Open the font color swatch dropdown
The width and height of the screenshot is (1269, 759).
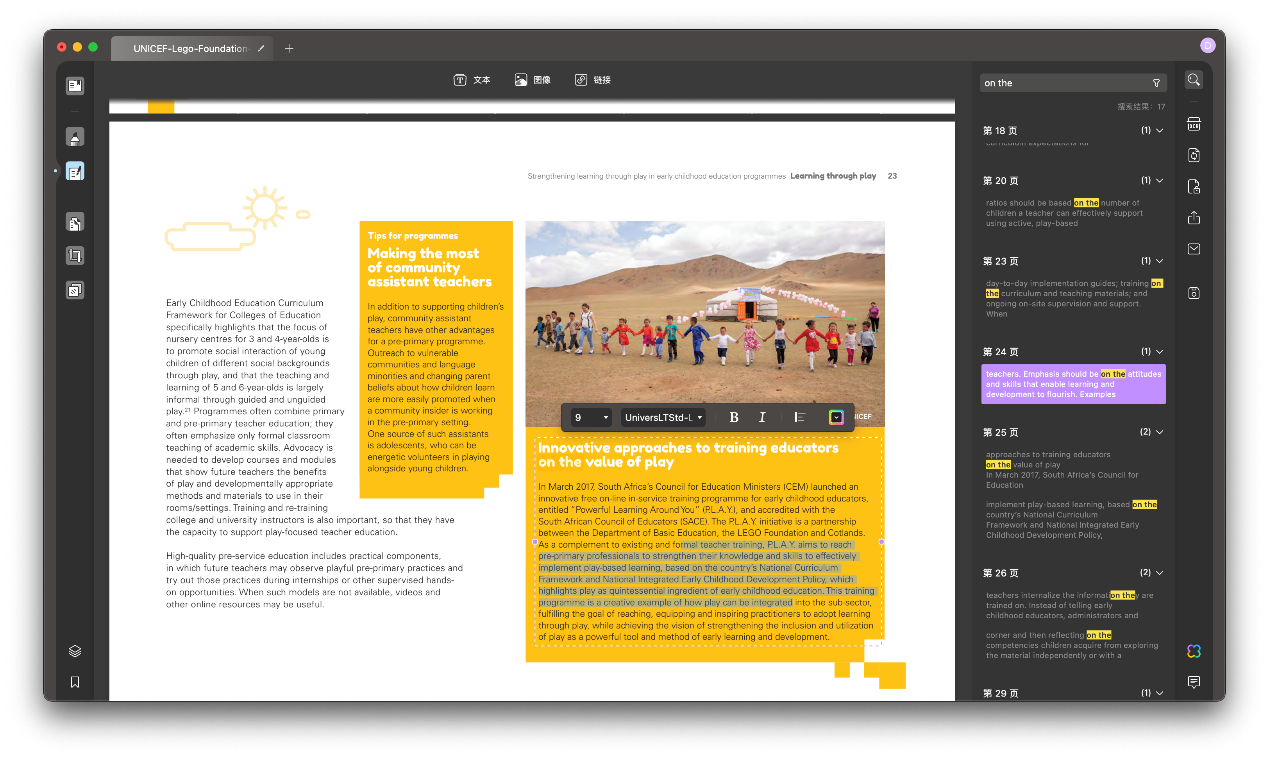(836, 417)
